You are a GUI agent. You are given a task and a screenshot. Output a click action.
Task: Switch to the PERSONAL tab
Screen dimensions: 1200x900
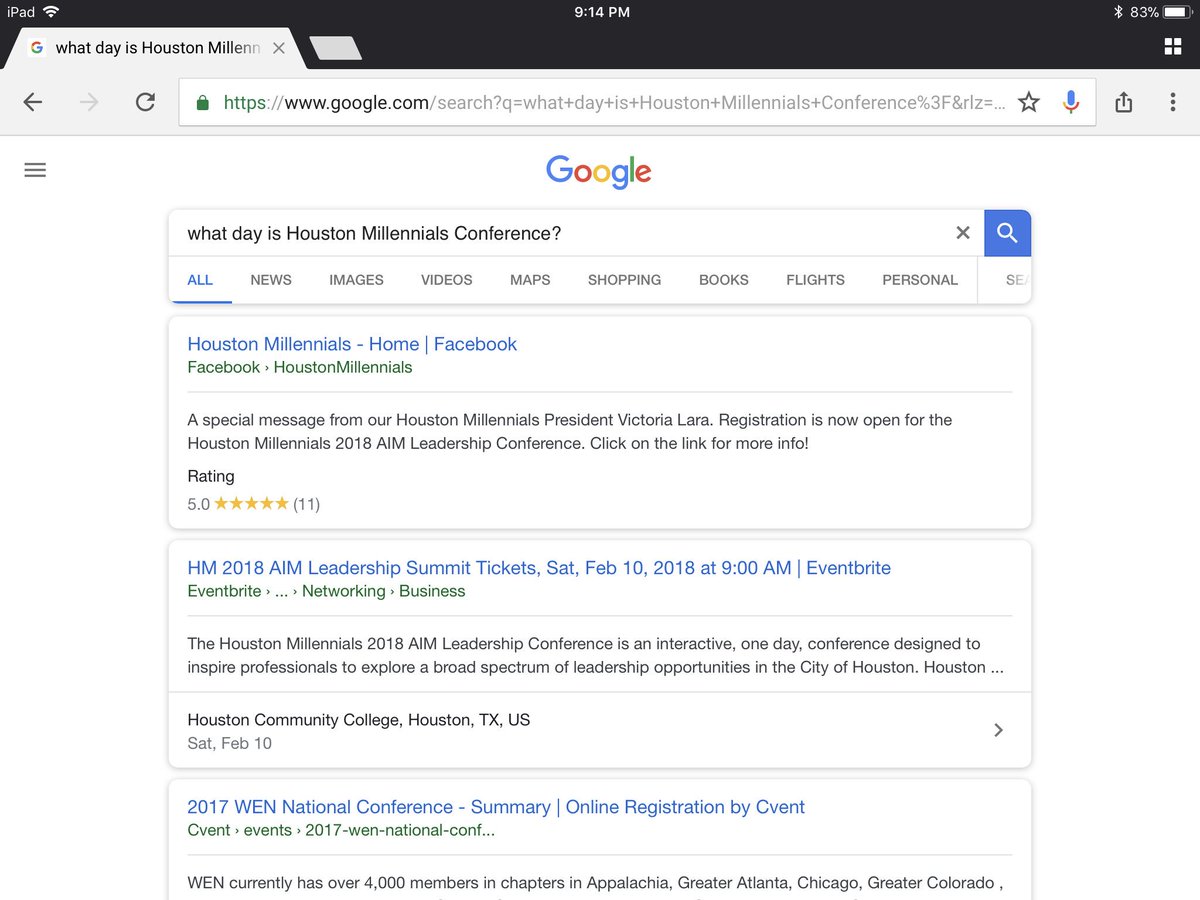tap(920, 280)
